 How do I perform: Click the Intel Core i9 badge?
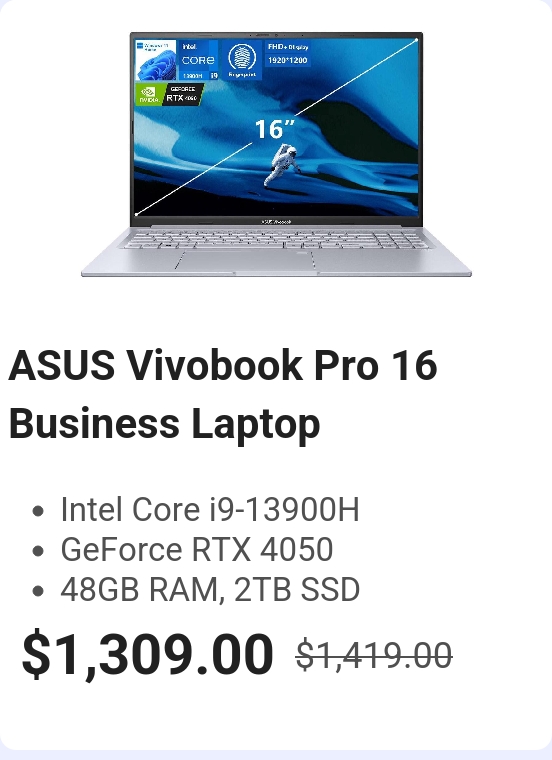click(x=198, y=61)
